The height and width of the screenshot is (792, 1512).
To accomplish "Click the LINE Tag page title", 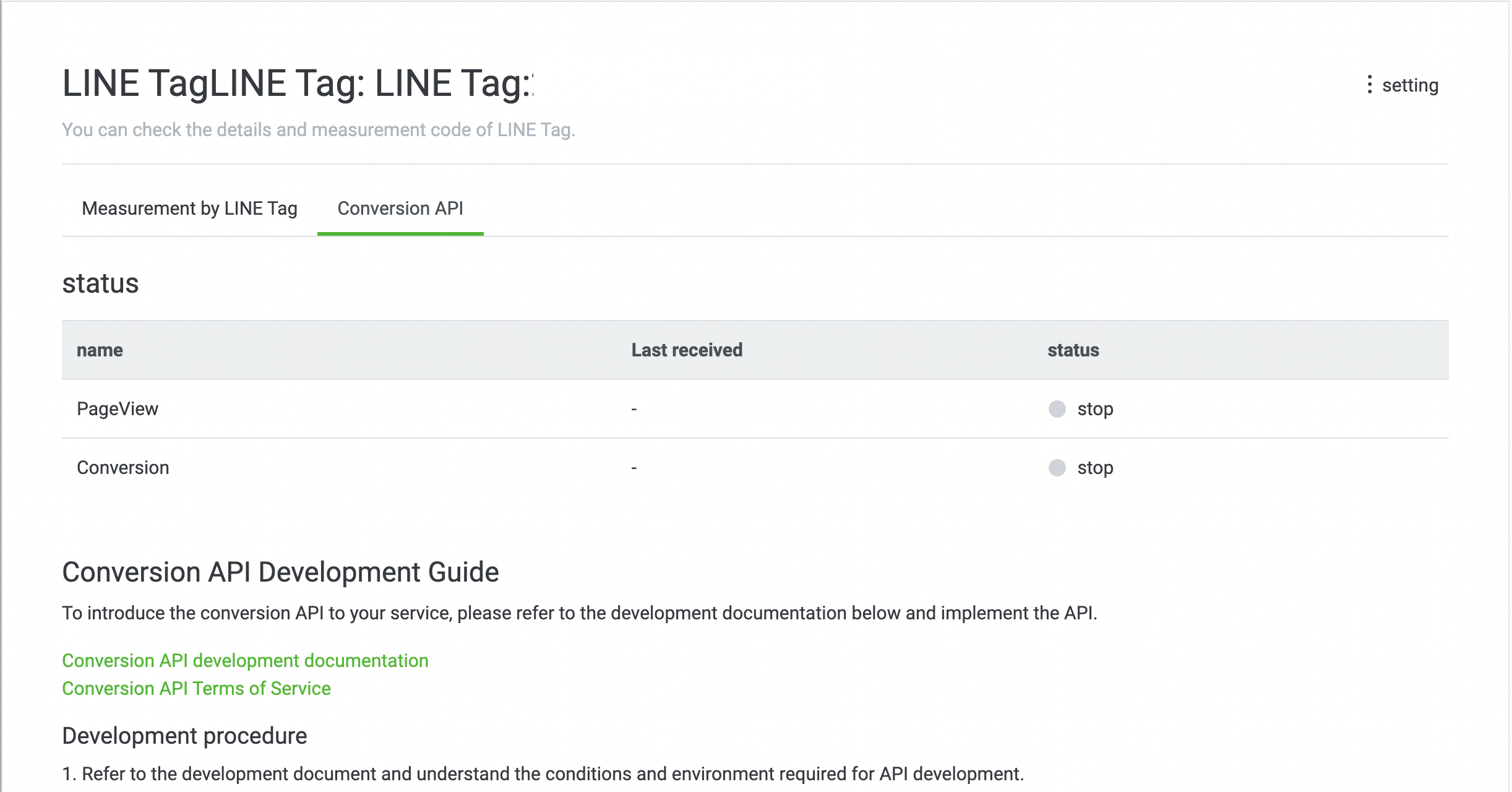I will click(297, 84).
